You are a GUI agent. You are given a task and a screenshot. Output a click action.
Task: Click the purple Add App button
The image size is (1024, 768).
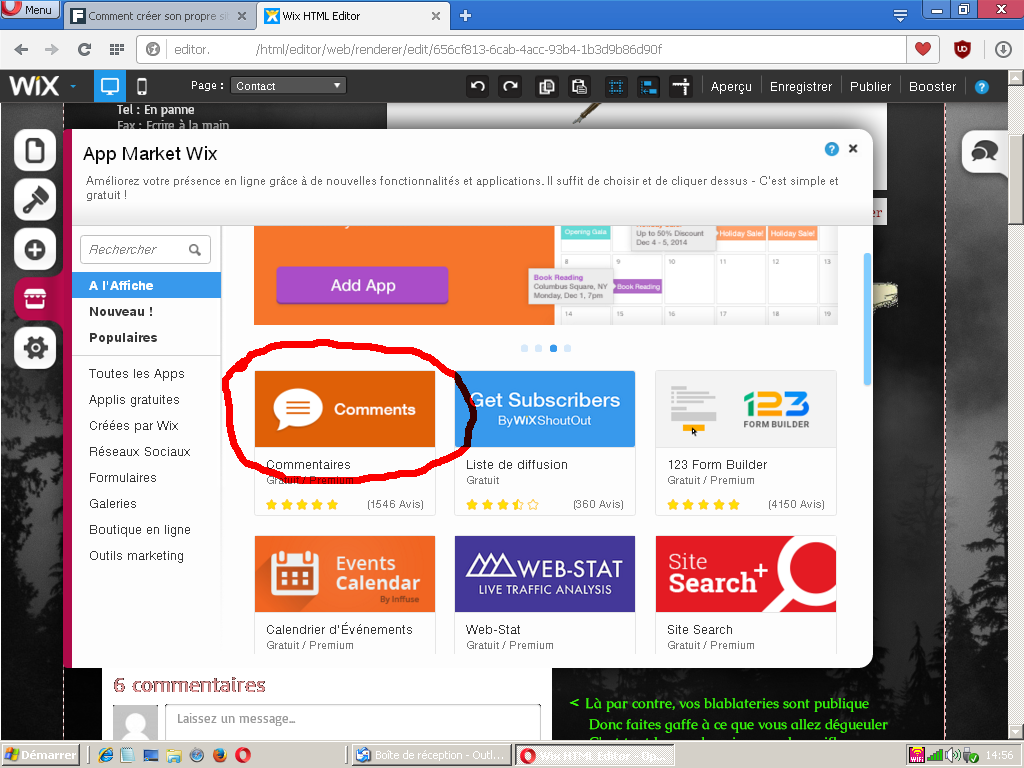(362, 285)
